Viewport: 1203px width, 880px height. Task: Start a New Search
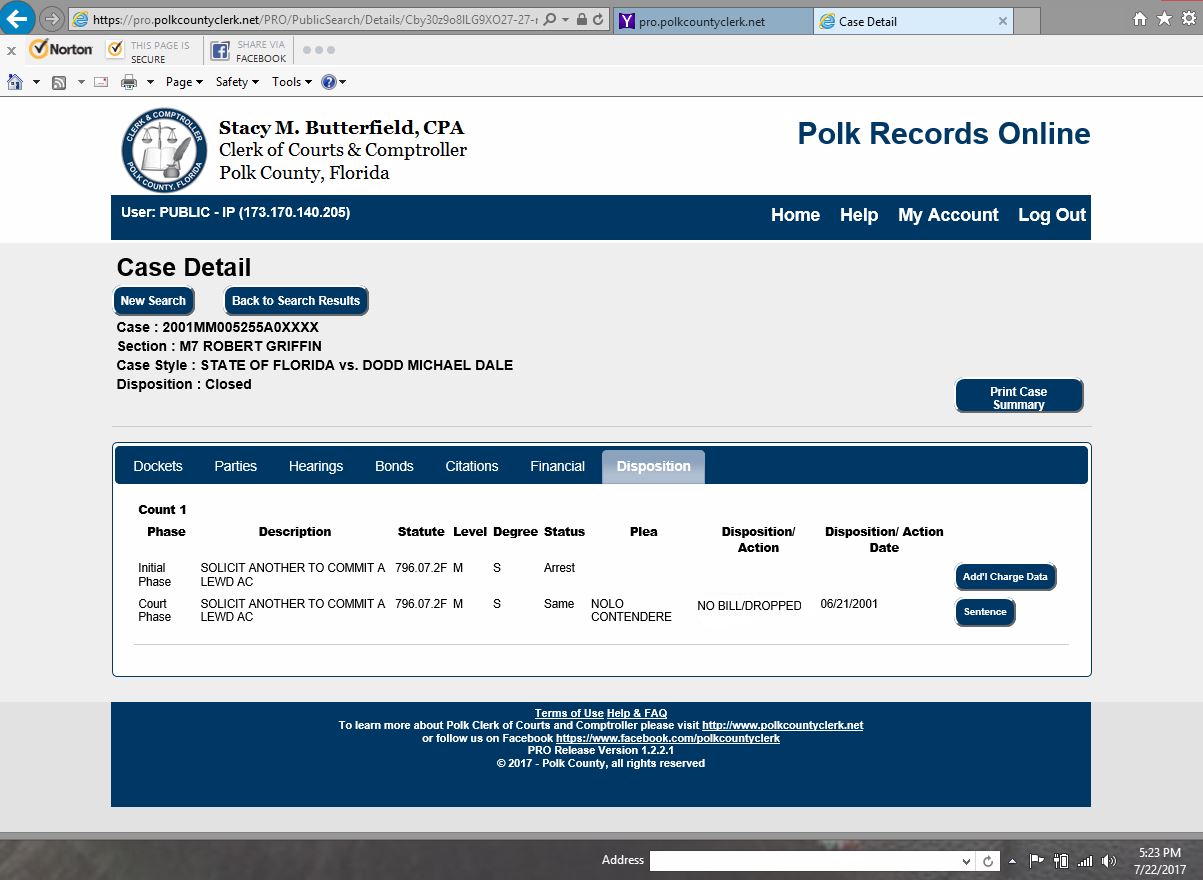tap(153, 301)
